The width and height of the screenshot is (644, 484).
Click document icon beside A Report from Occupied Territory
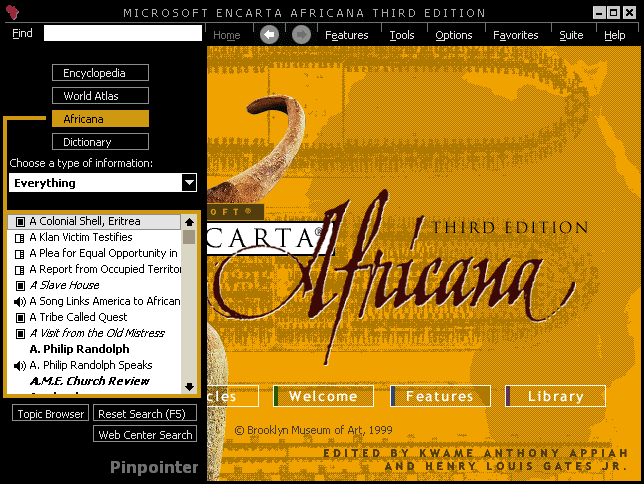(x=20, y=270)
